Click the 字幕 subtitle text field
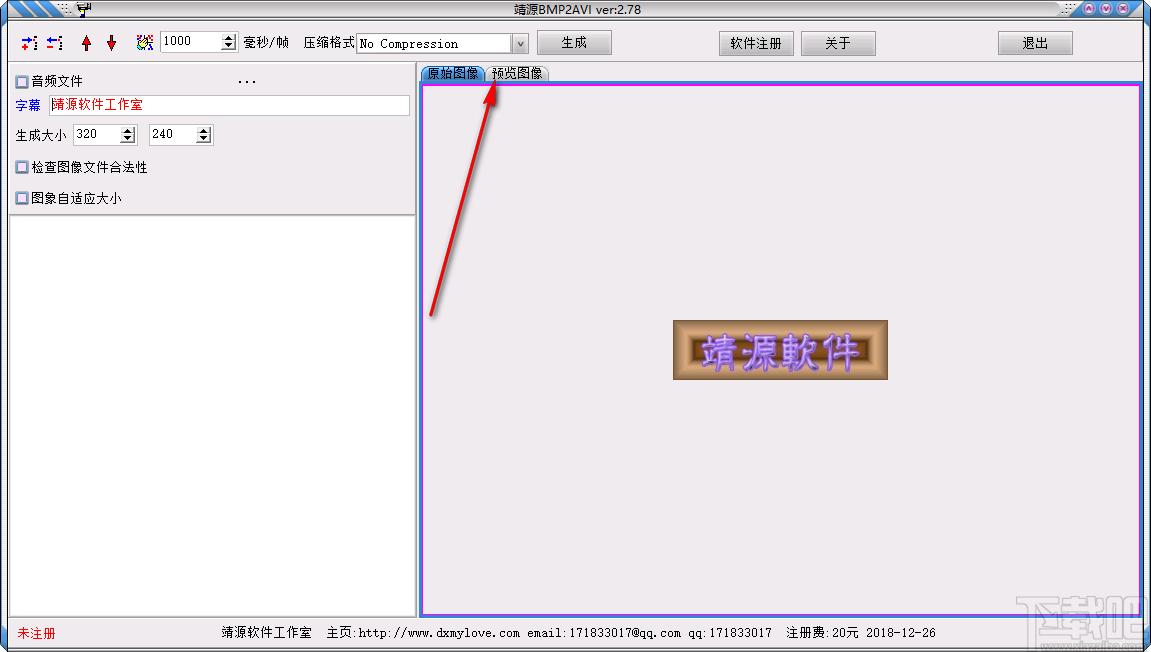 (x=229, y=105)
